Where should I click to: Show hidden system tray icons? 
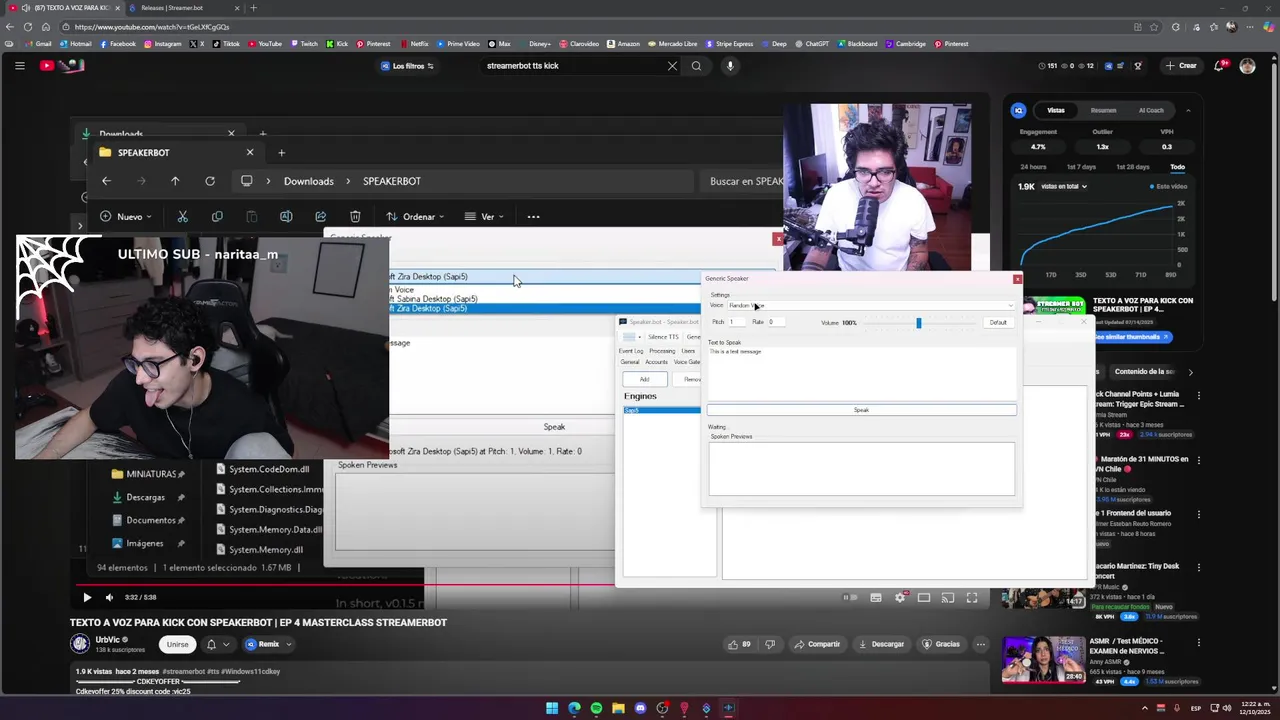point(1145,708)
